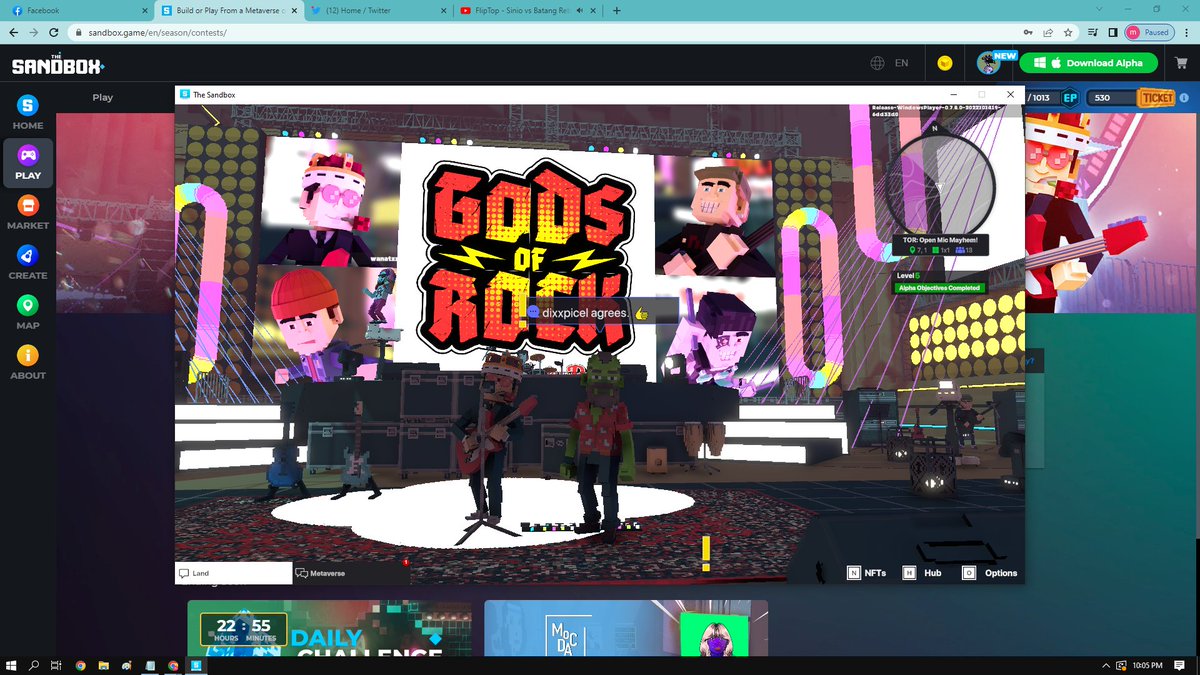Click the Play menu label on webpage

[103, 97]
